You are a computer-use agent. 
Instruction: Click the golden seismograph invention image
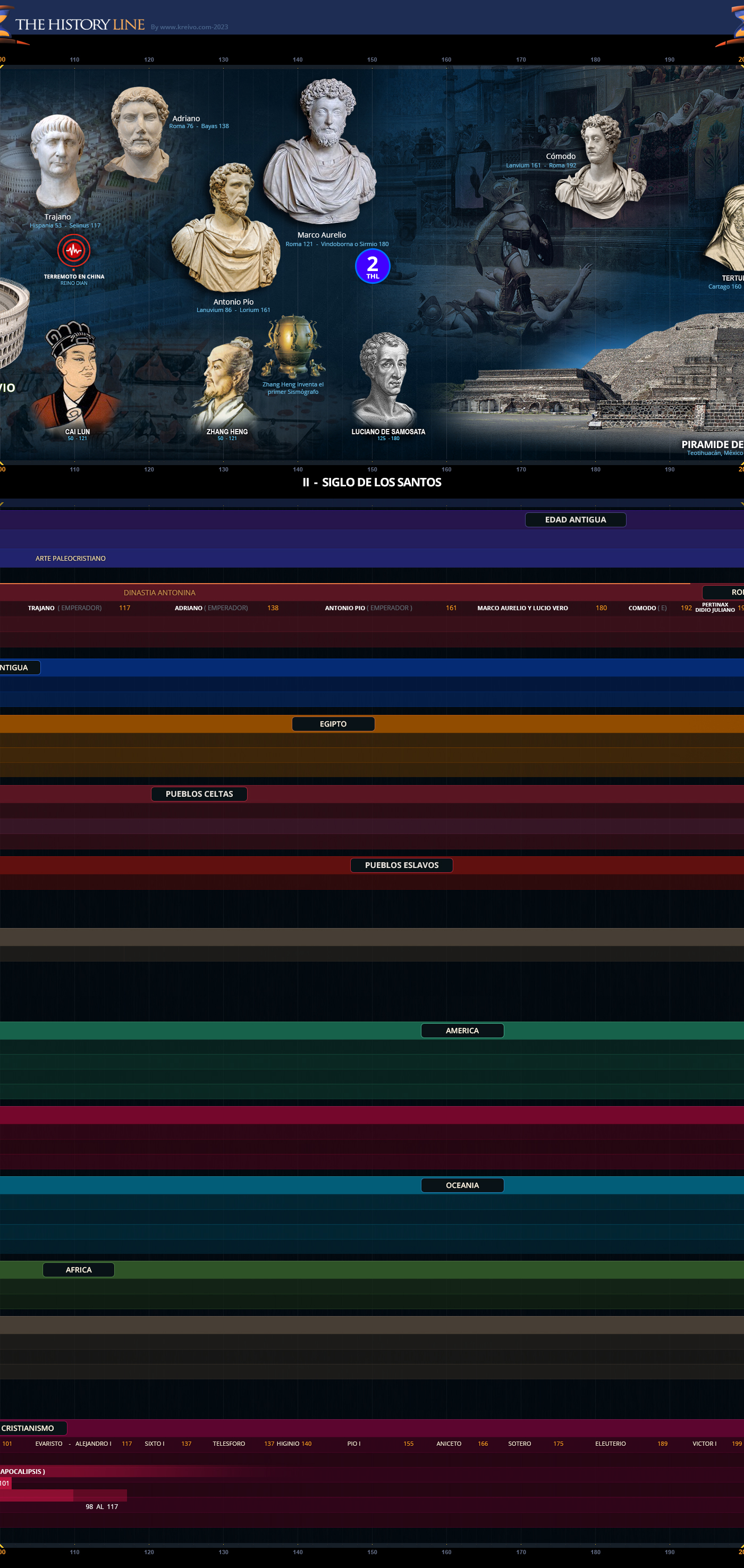point(293,347)
